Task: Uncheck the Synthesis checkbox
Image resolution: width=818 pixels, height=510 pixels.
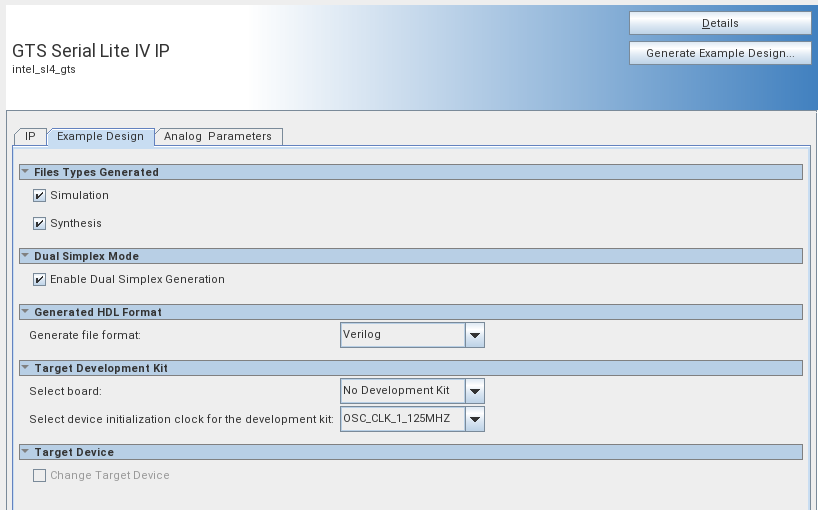Action: click(39, 224)
